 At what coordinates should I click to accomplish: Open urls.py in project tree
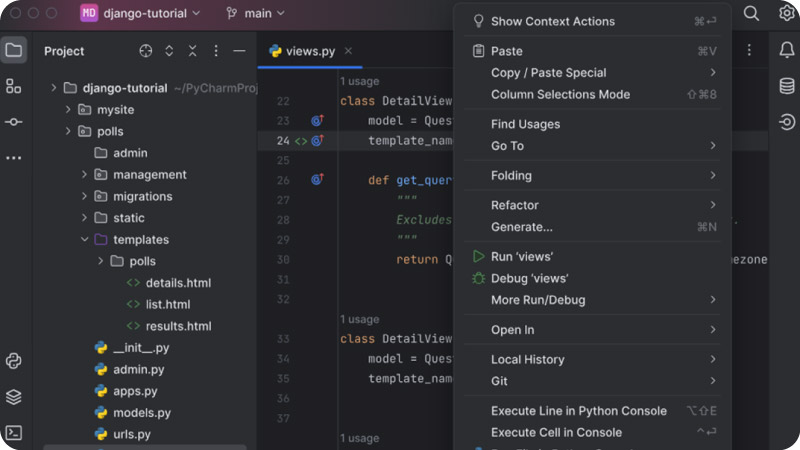[x=123, y=434]
